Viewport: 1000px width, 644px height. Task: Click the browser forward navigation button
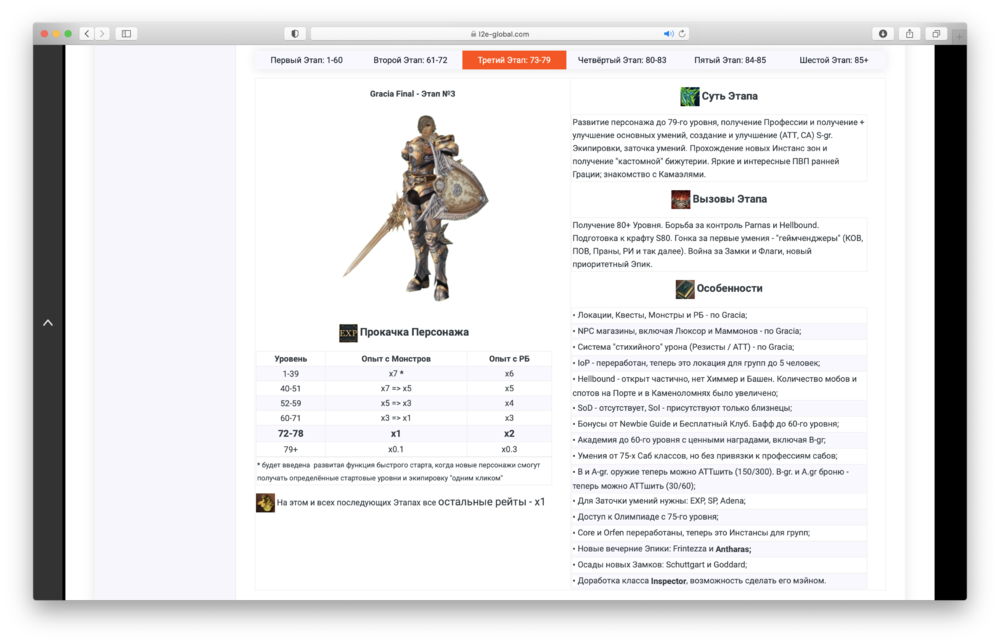101,32
